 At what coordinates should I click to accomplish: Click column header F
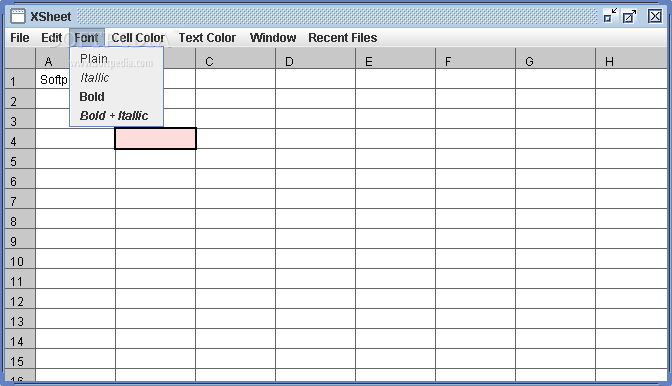point(475,58)
